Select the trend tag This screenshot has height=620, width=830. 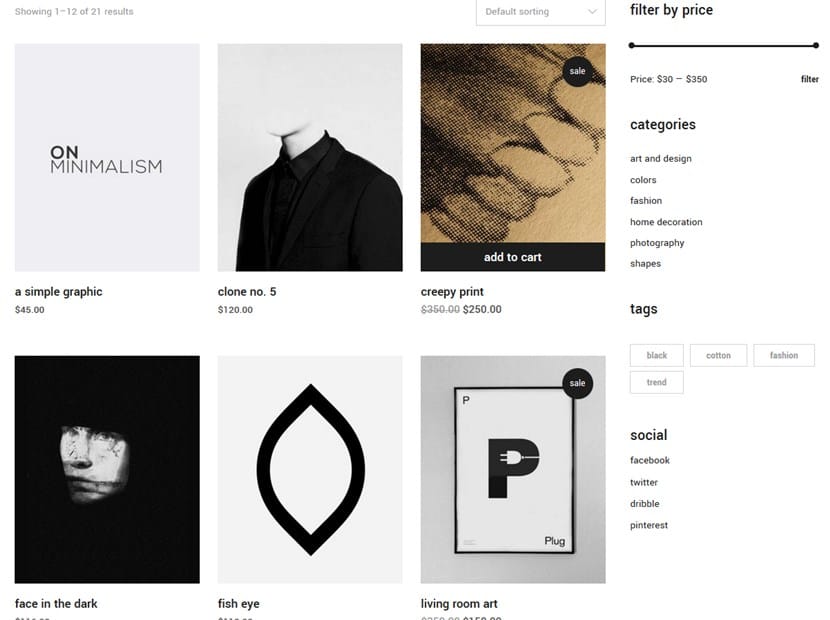click(x=656, y=382)
